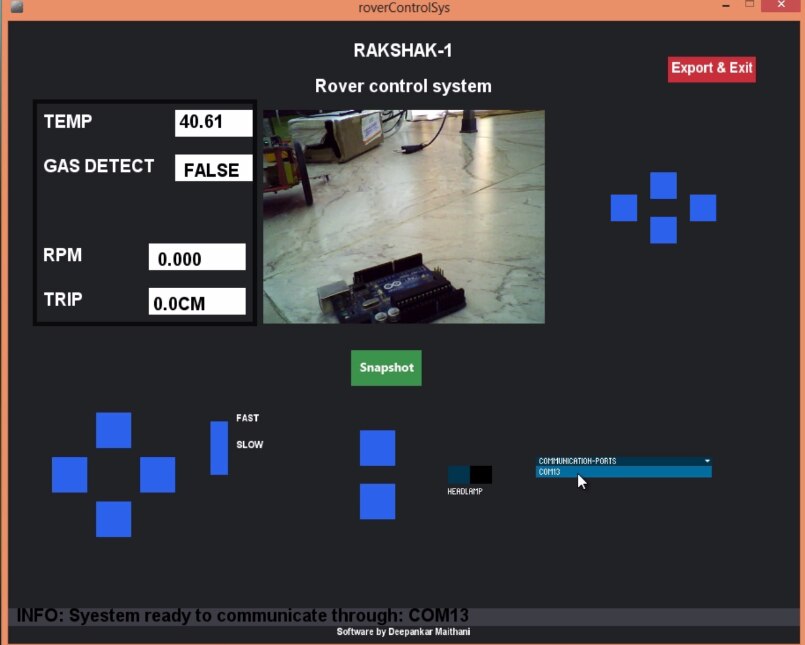Select COM13 from the ports list
Screen dimensions: 805x645
point(624,472)
